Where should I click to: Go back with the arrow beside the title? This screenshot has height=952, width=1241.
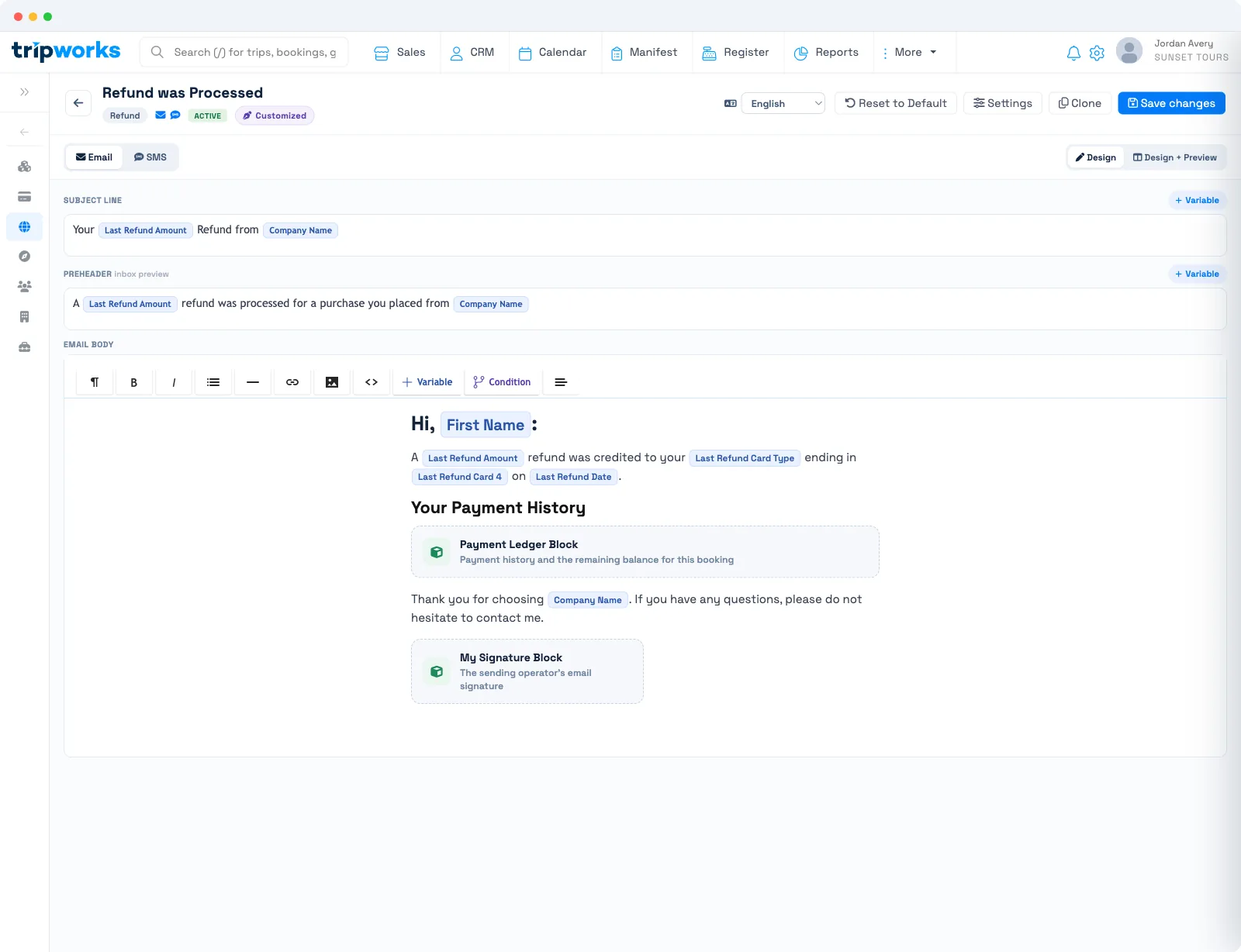click(78, 102)
